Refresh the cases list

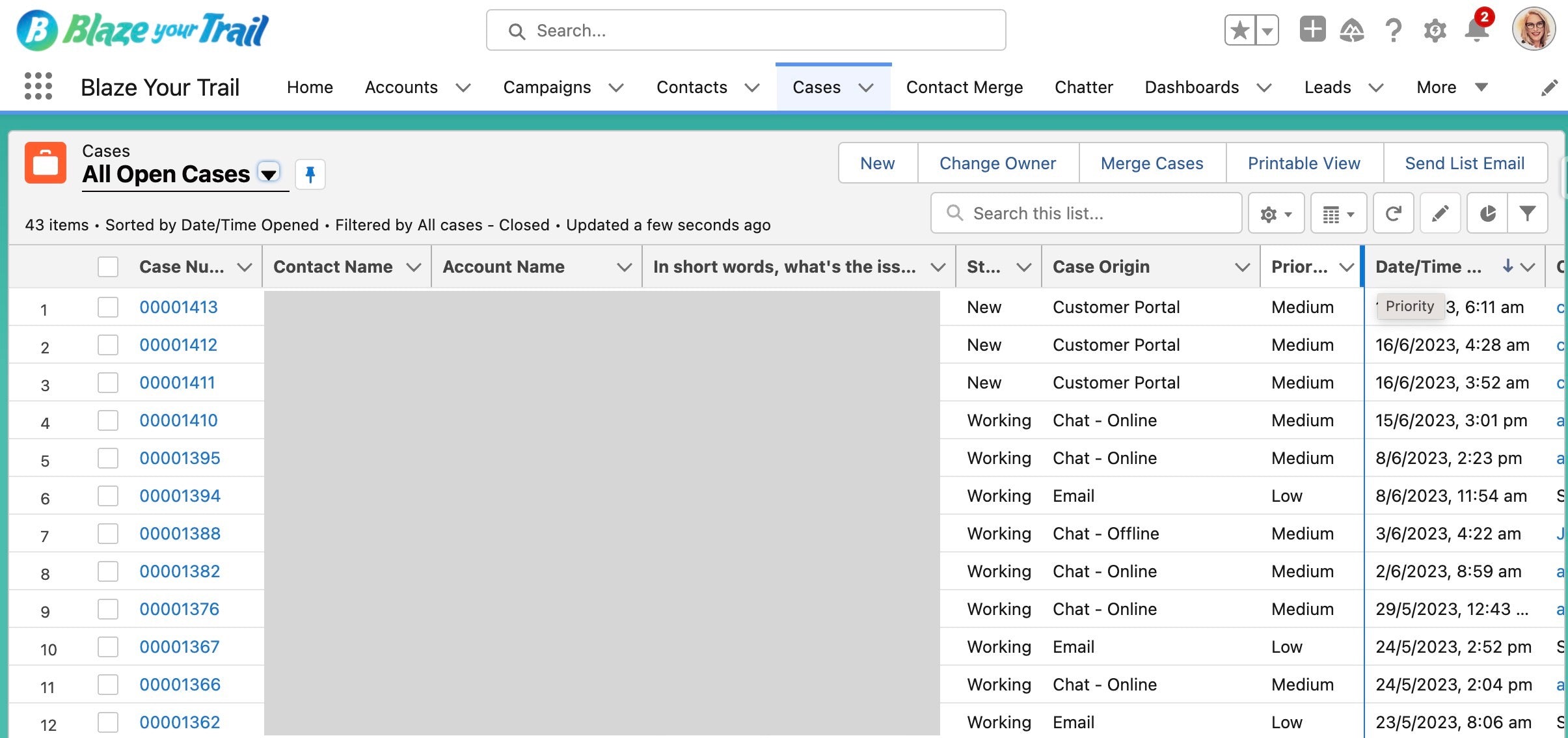(x=1394, y=213)
